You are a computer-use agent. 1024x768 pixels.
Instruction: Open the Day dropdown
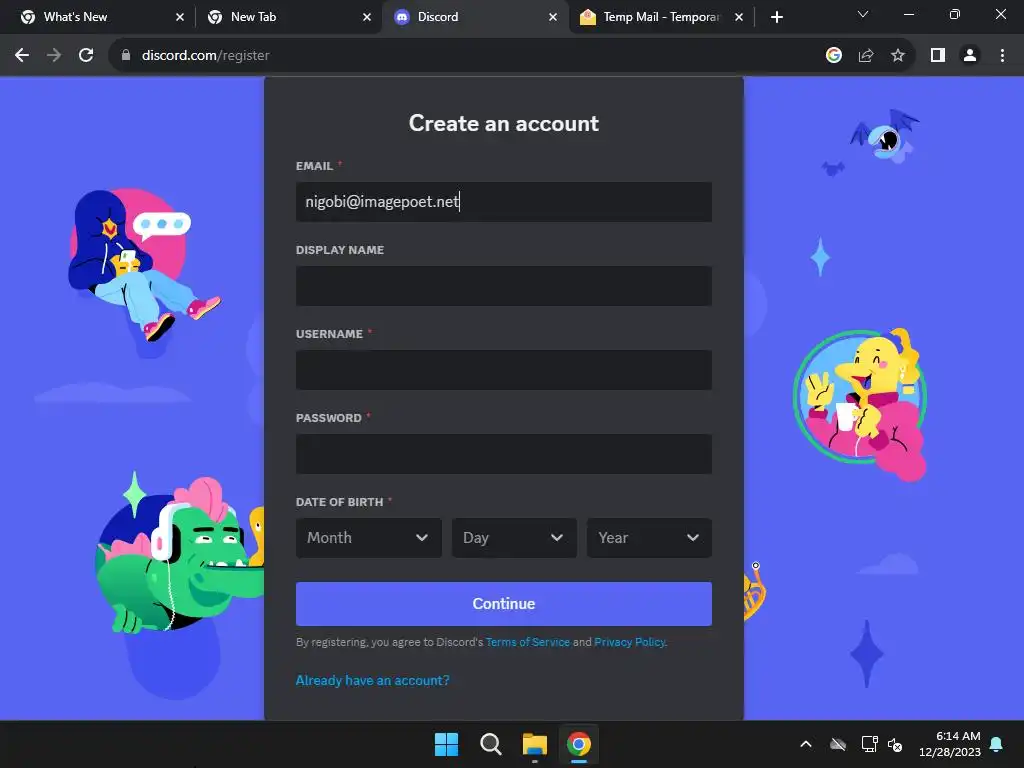[514, 538]
